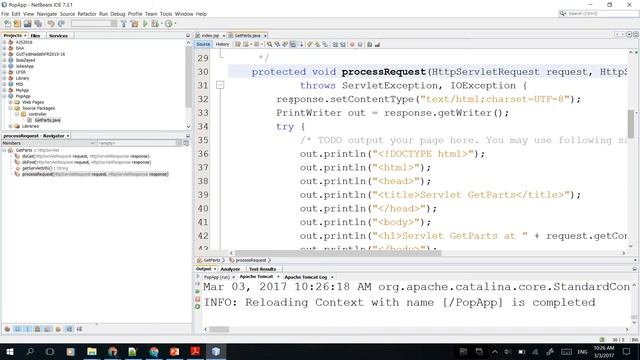640x360 pixels.
Task: Click the GetParts breadcrumb below the editor
Action: [x=211, y=260]
